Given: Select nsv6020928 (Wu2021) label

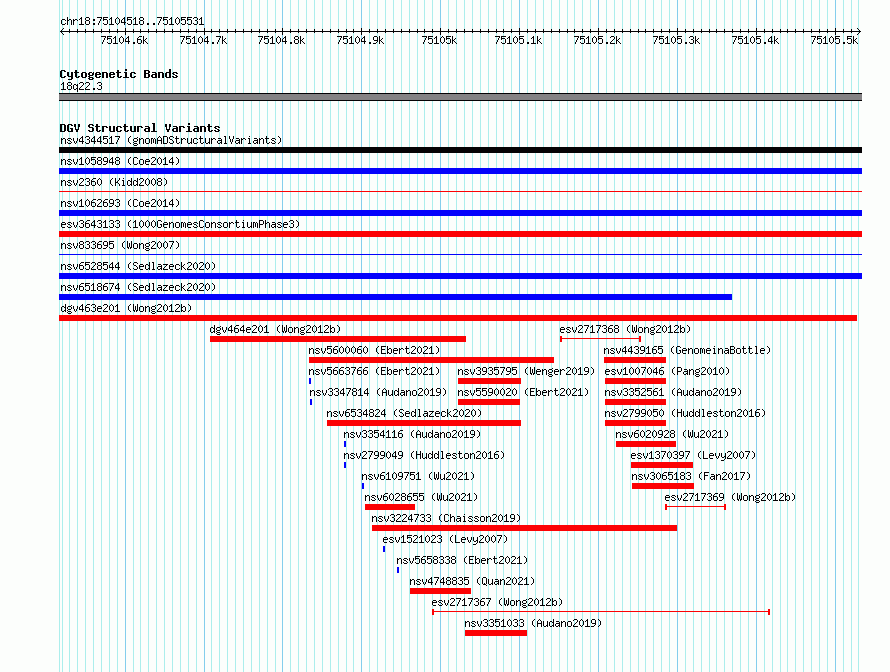Looking at the screenshot, I should pos(672,434).
